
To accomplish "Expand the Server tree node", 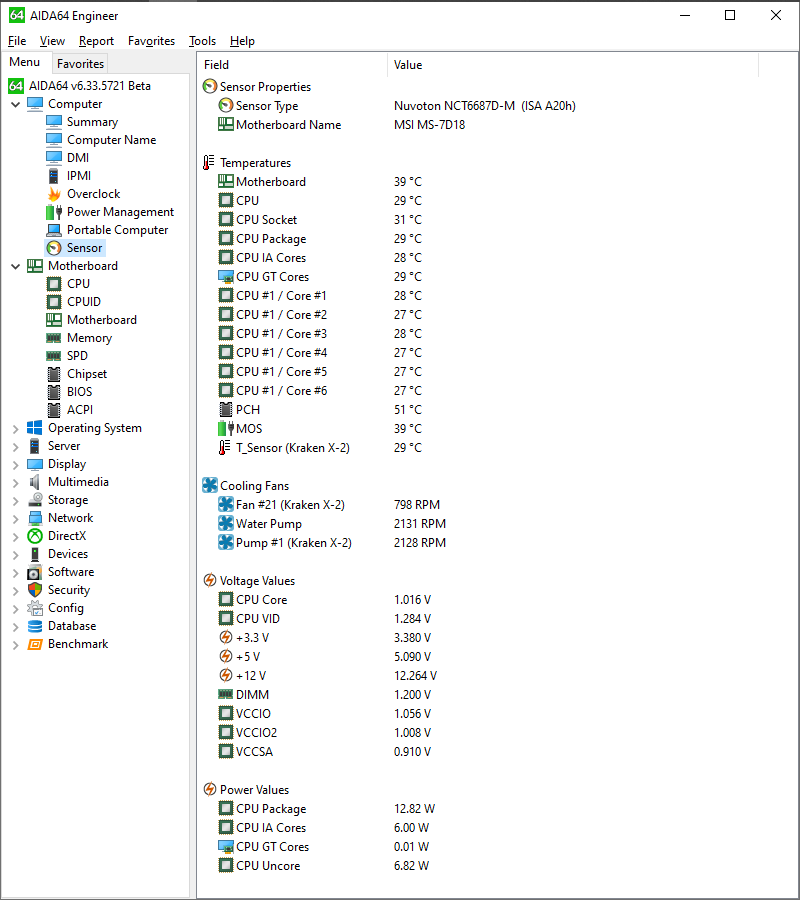I will [15, 447].
